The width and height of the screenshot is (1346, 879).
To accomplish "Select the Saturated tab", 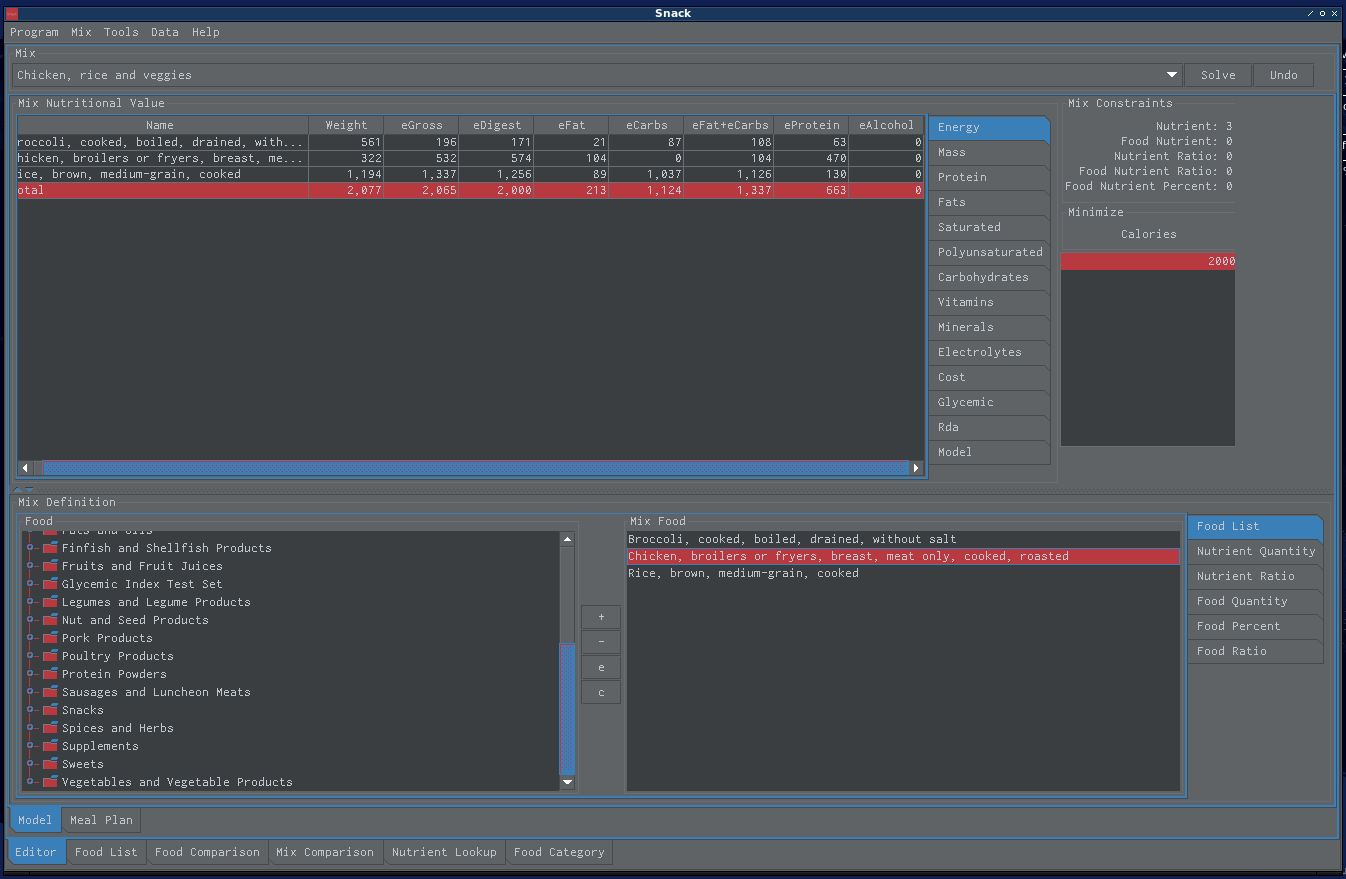I will click(x=989, y=228).
